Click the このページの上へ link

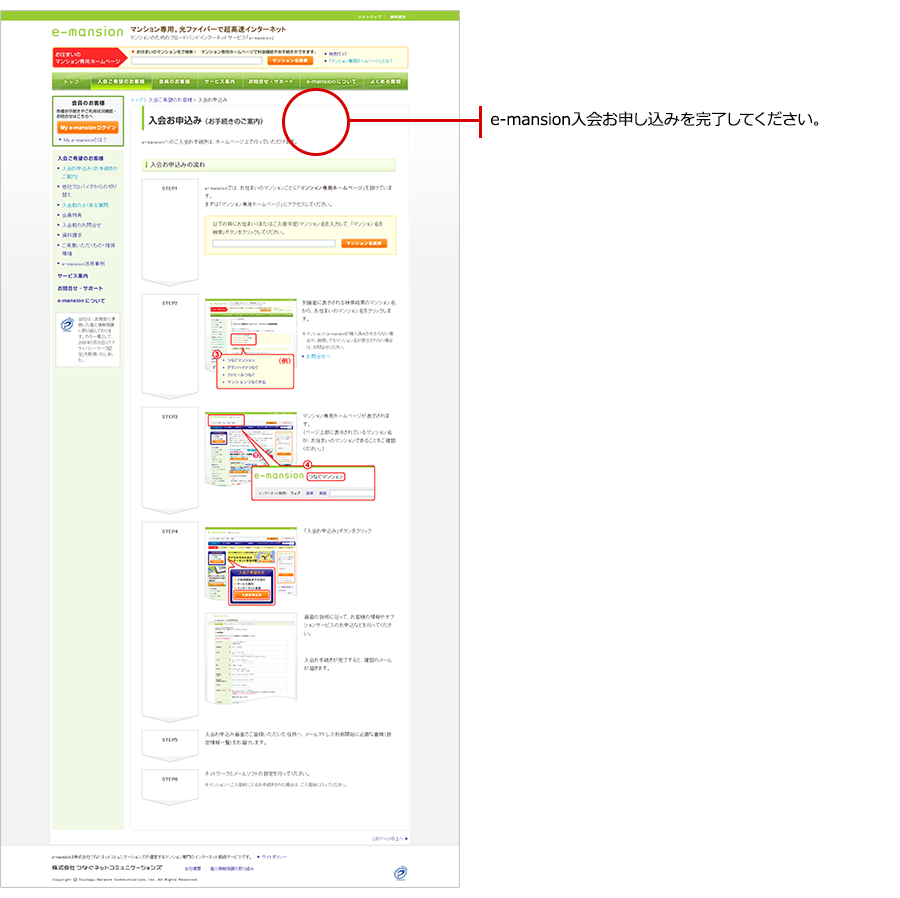389,839
